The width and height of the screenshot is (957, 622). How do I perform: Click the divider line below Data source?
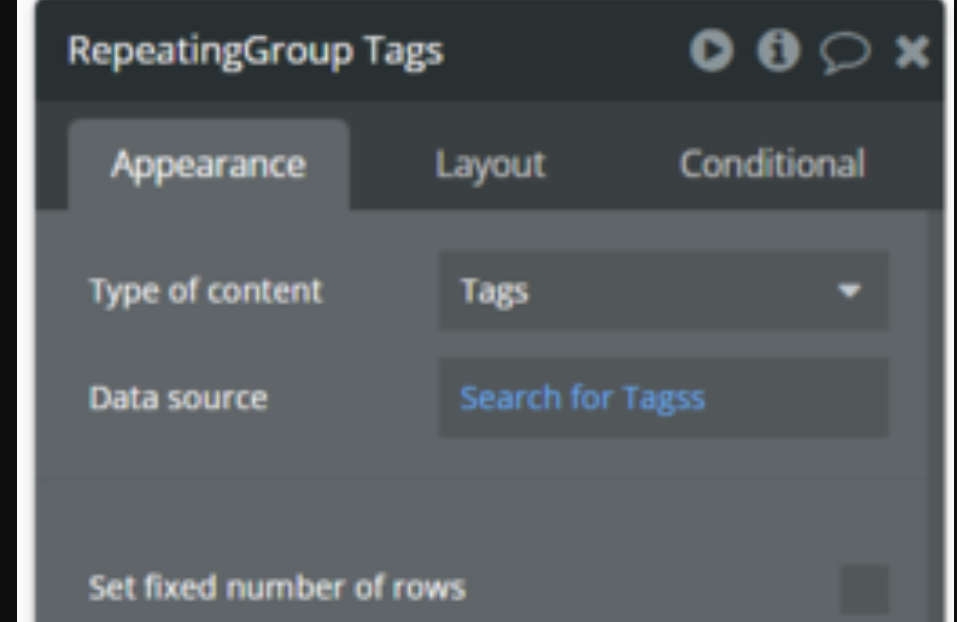pyautogui.click(x=482, y=479)
